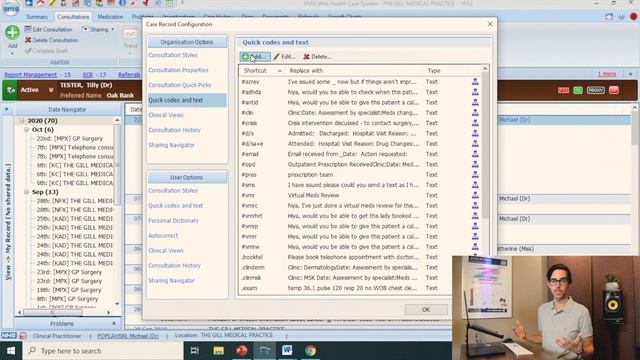This screenshot has height=360, width=640.
Task: Open the Windows Start menu
Action: pyautogui.click(x=11, y=351)
